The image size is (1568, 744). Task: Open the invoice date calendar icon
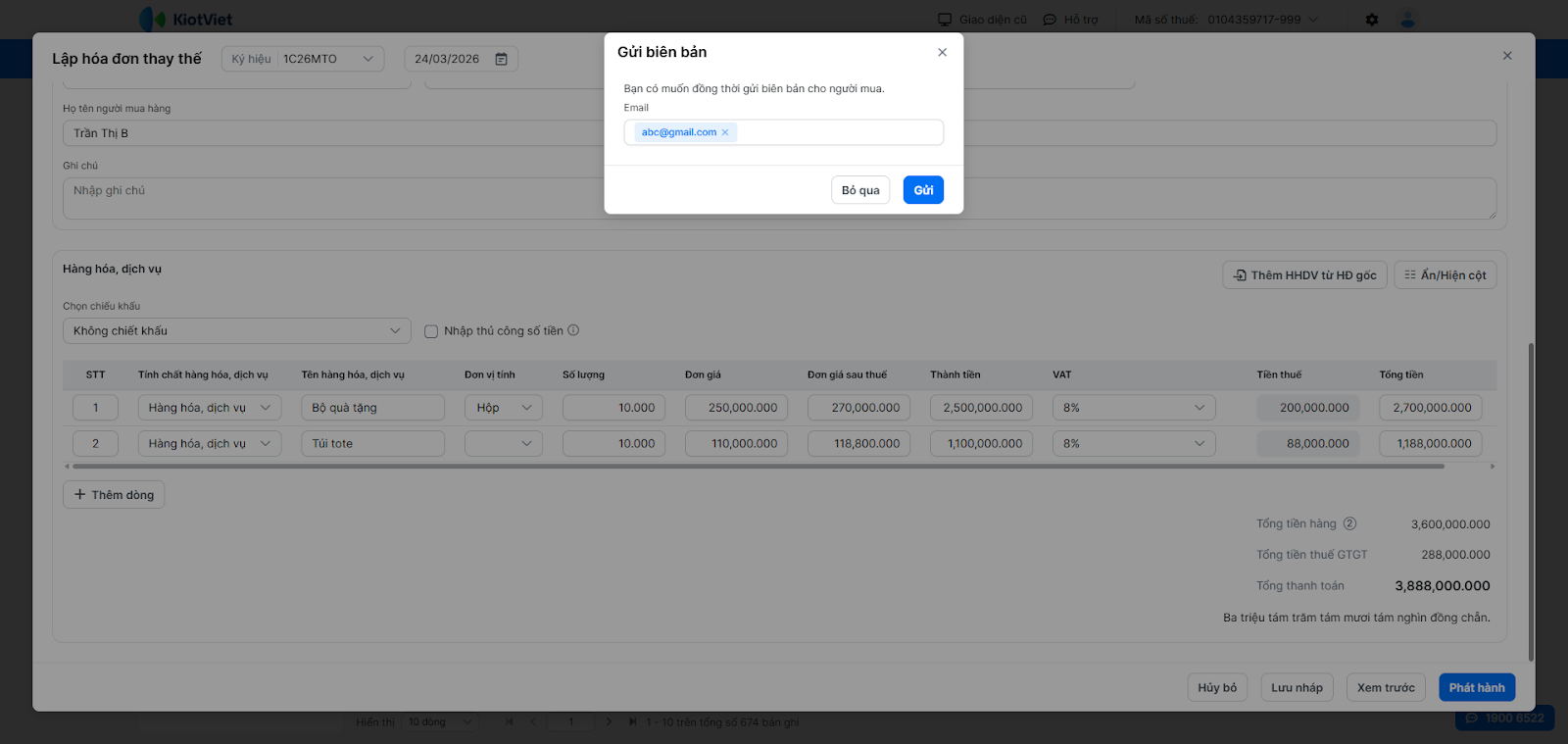502,59
